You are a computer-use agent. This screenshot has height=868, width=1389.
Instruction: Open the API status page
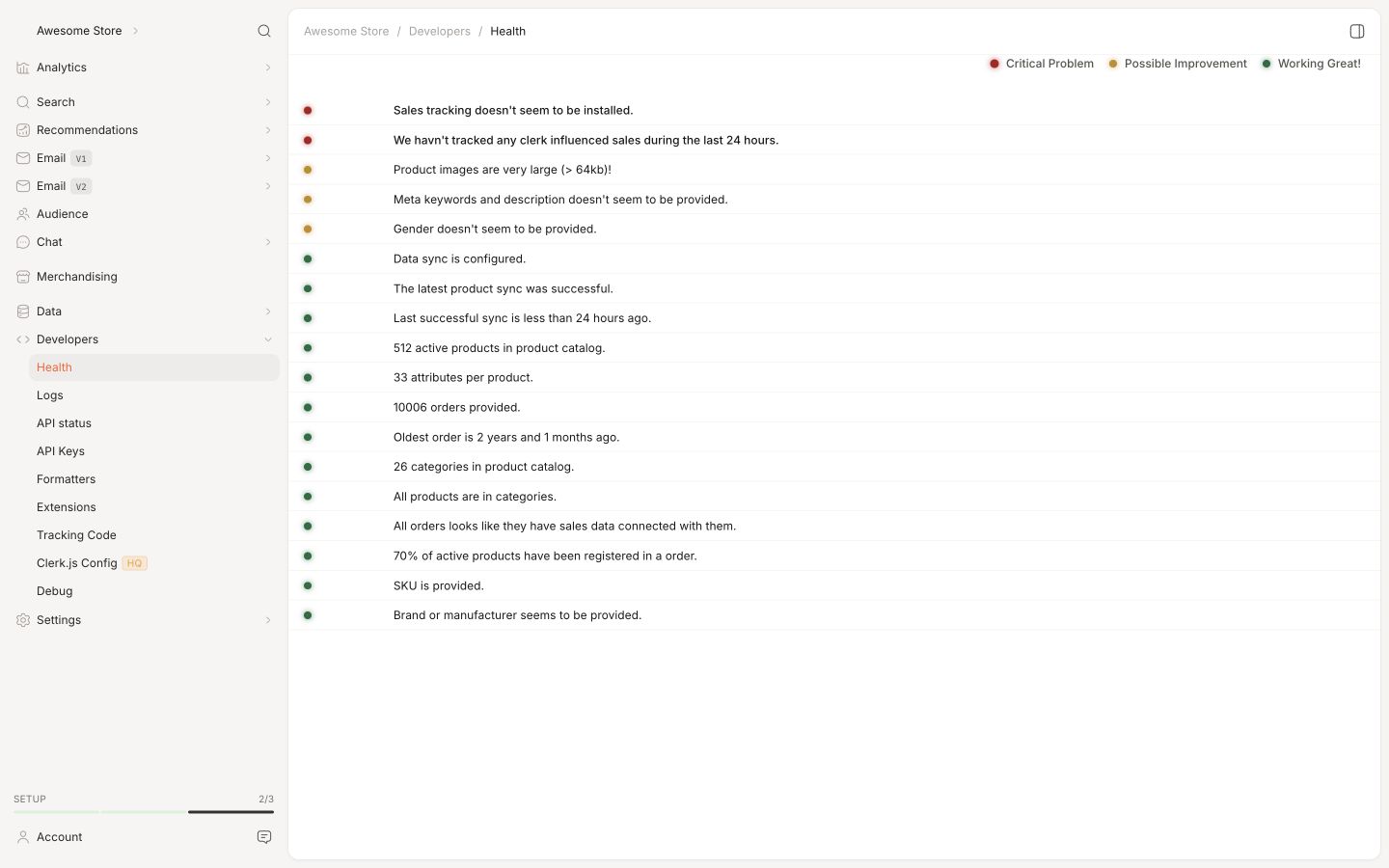(154, 423)
